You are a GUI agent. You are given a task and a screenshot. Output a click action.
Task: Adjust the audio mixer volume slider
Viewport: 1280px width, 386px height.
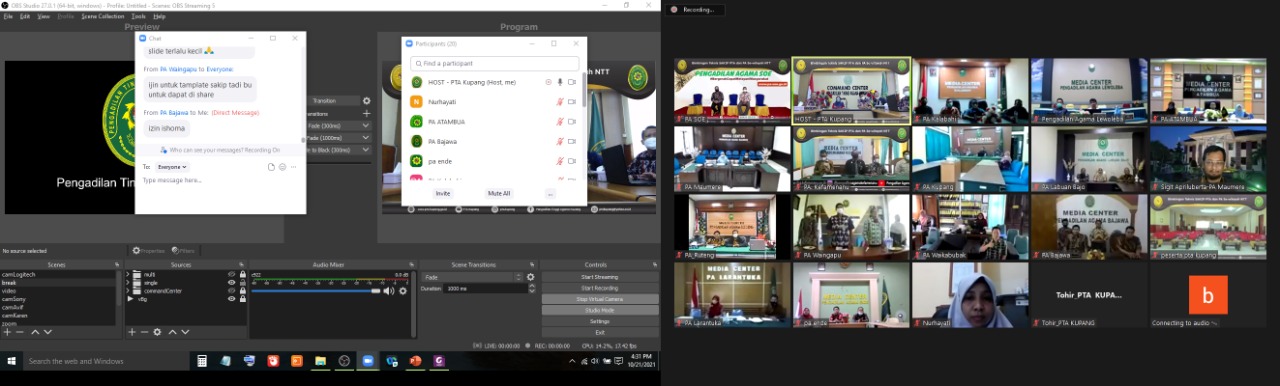316,291
